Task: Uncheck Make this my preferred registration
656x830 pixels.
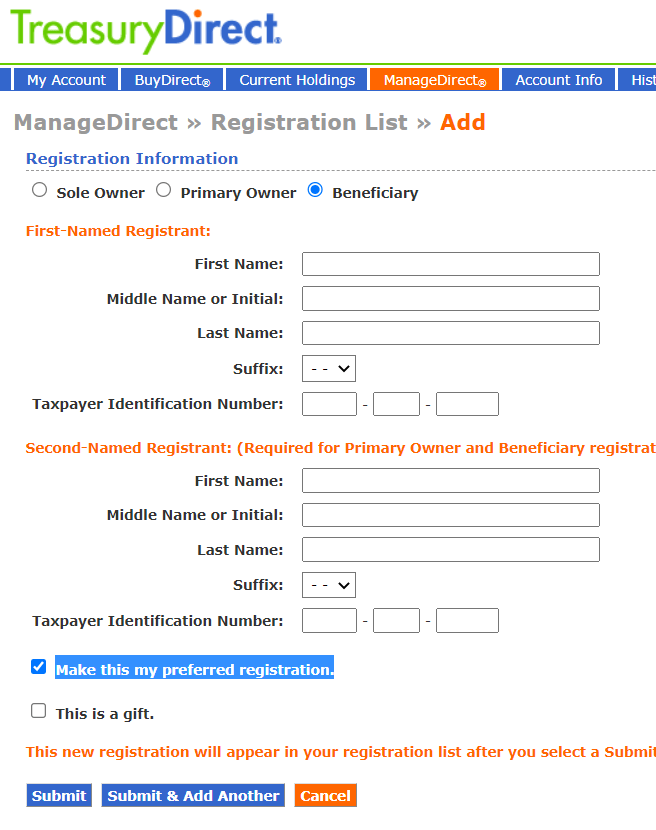Action: (x=38, y=666)
